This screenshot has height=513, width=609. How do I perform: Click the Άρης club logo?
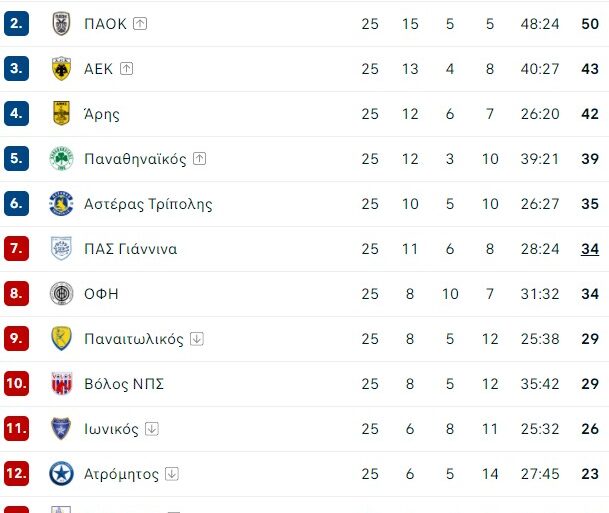click(62, 114)
